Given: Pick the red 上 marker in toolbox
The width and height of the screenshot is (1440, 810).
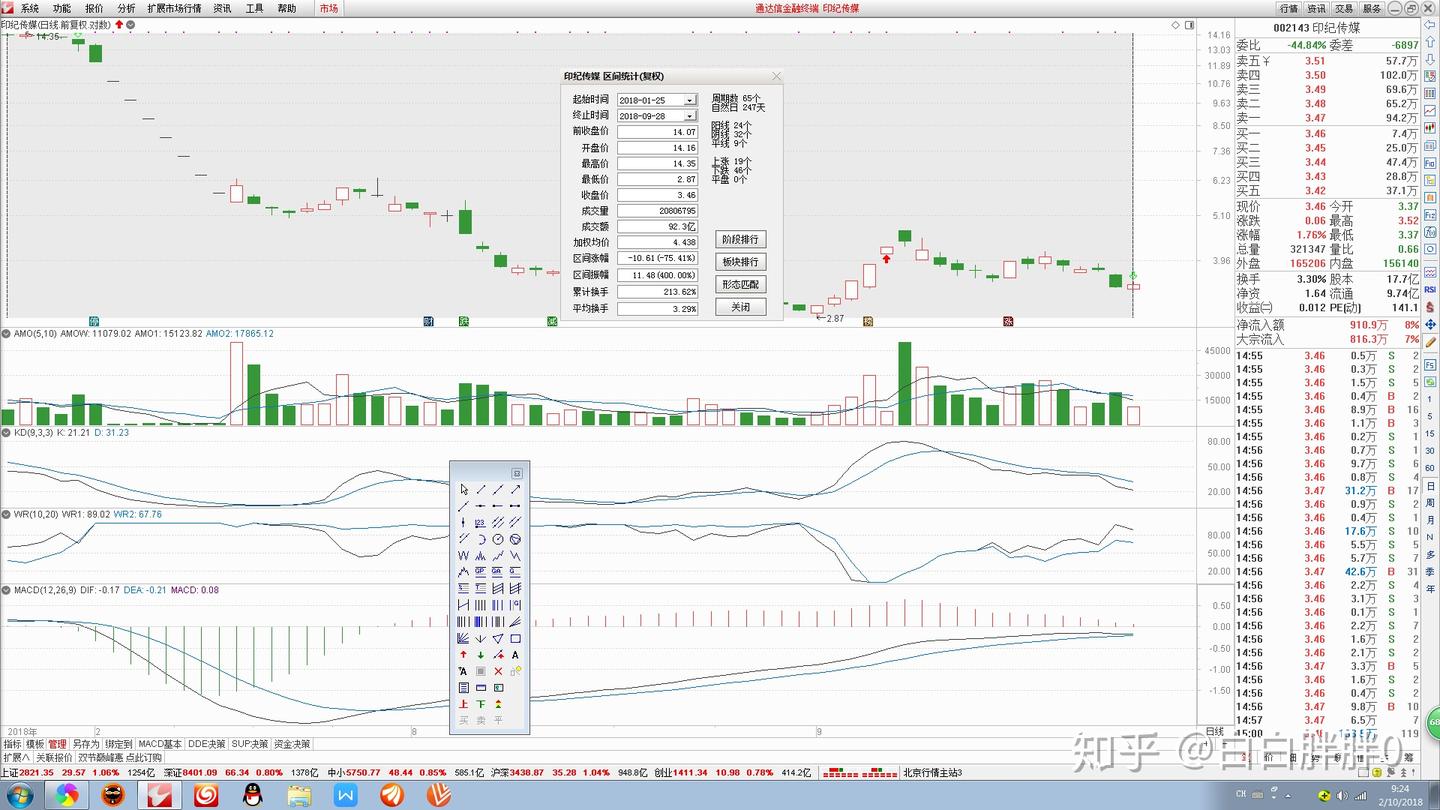Looking at the screenshot, I should click(464, 704).
